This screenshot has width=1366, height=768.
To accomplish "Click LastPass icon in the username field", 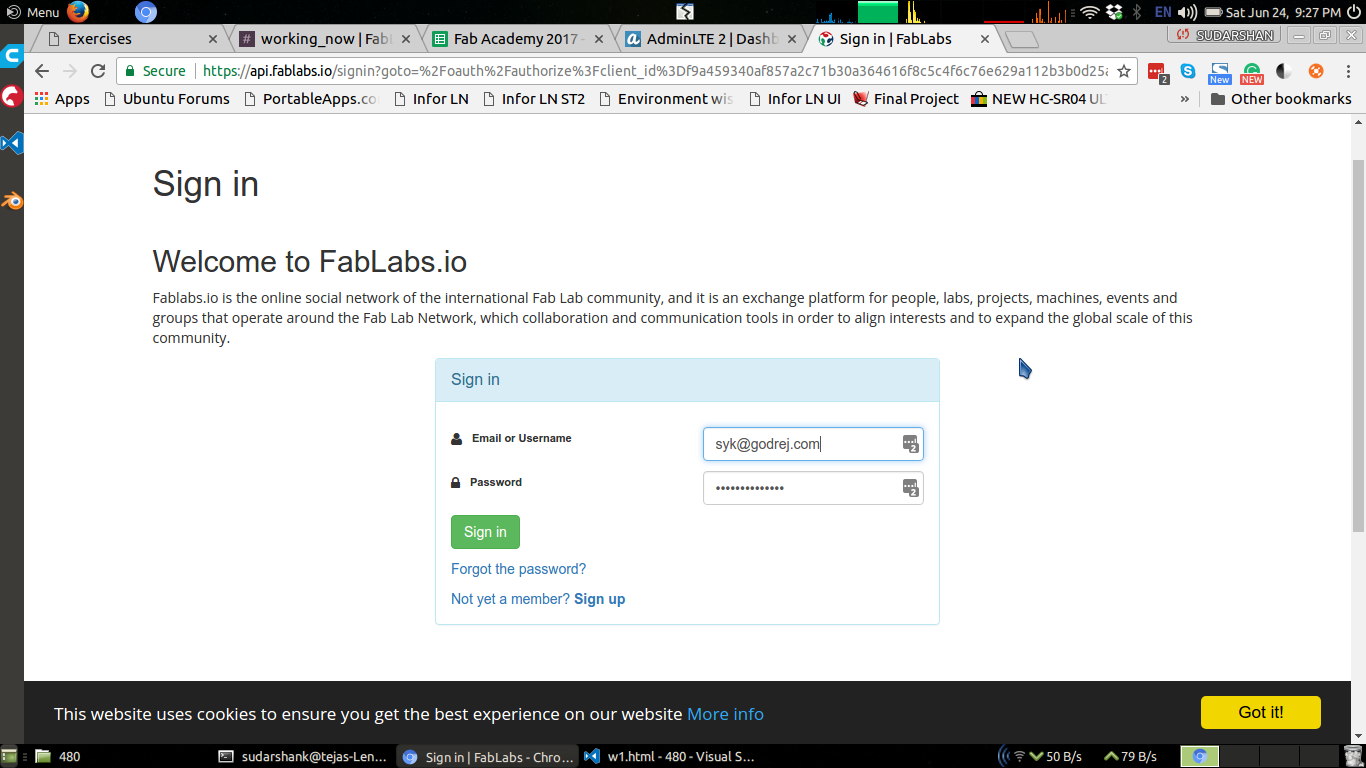I will pos(910,444).
